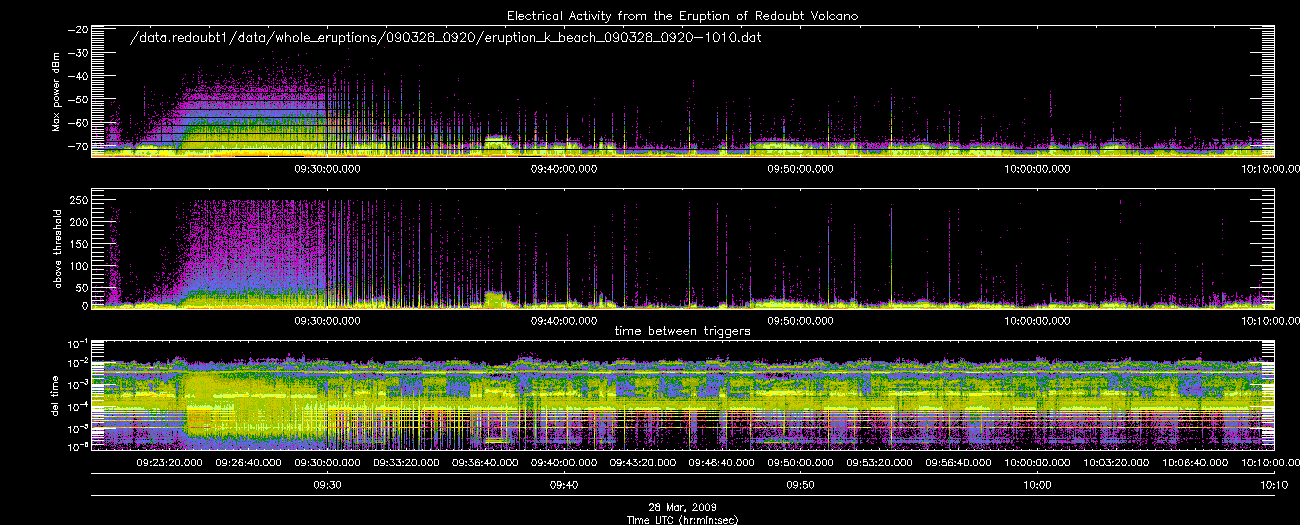1300x525 pixels.
Task: Click the 09:46:40.000 time tick label
Action: click(x=722, y=463)
